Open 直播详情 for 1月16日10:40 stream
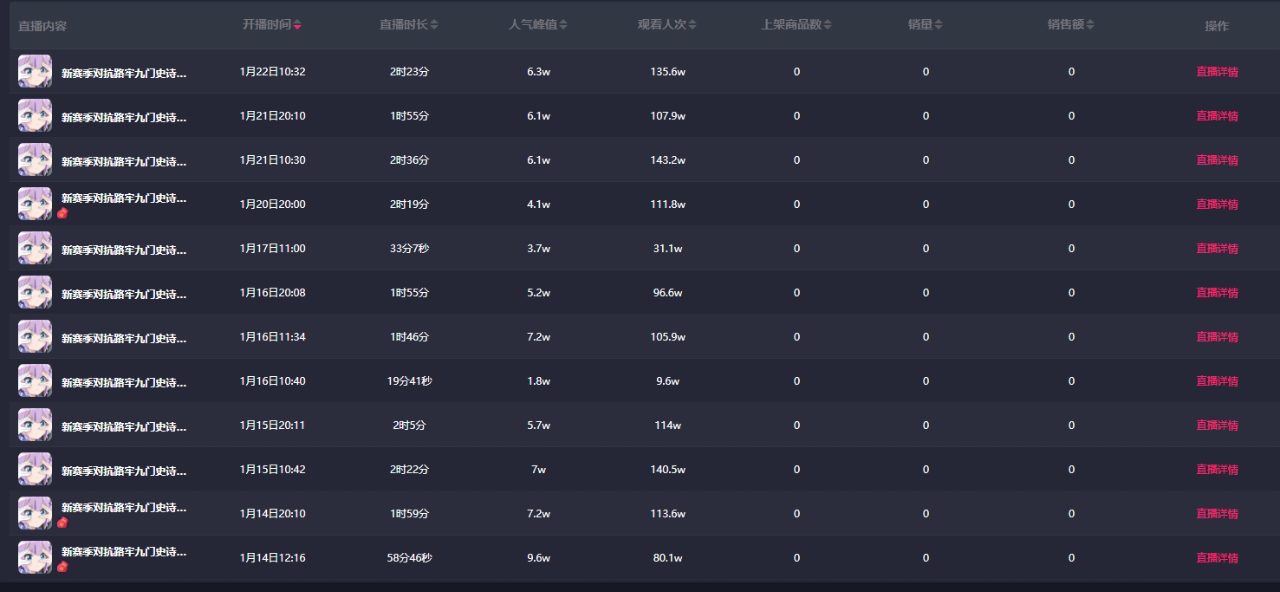The image size is (1280, 592). (x=1217, y=381)
